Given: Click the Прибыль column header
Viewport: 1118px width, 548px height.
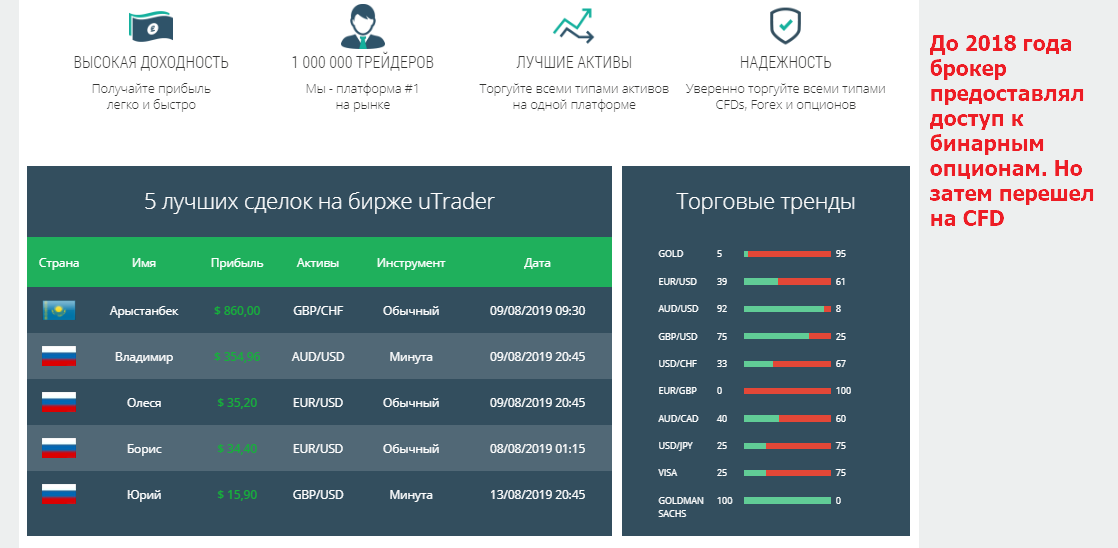Looking at the screenshot, I should click(x=237, y=263).
